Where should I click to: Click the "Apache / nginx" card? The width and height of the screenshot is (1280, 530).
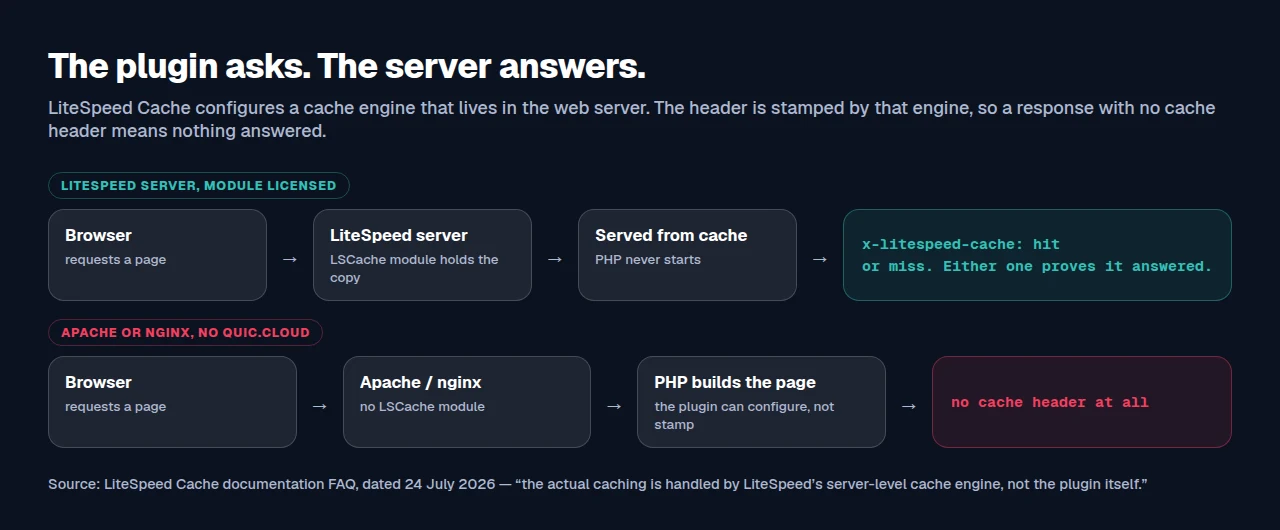[467, 402]
